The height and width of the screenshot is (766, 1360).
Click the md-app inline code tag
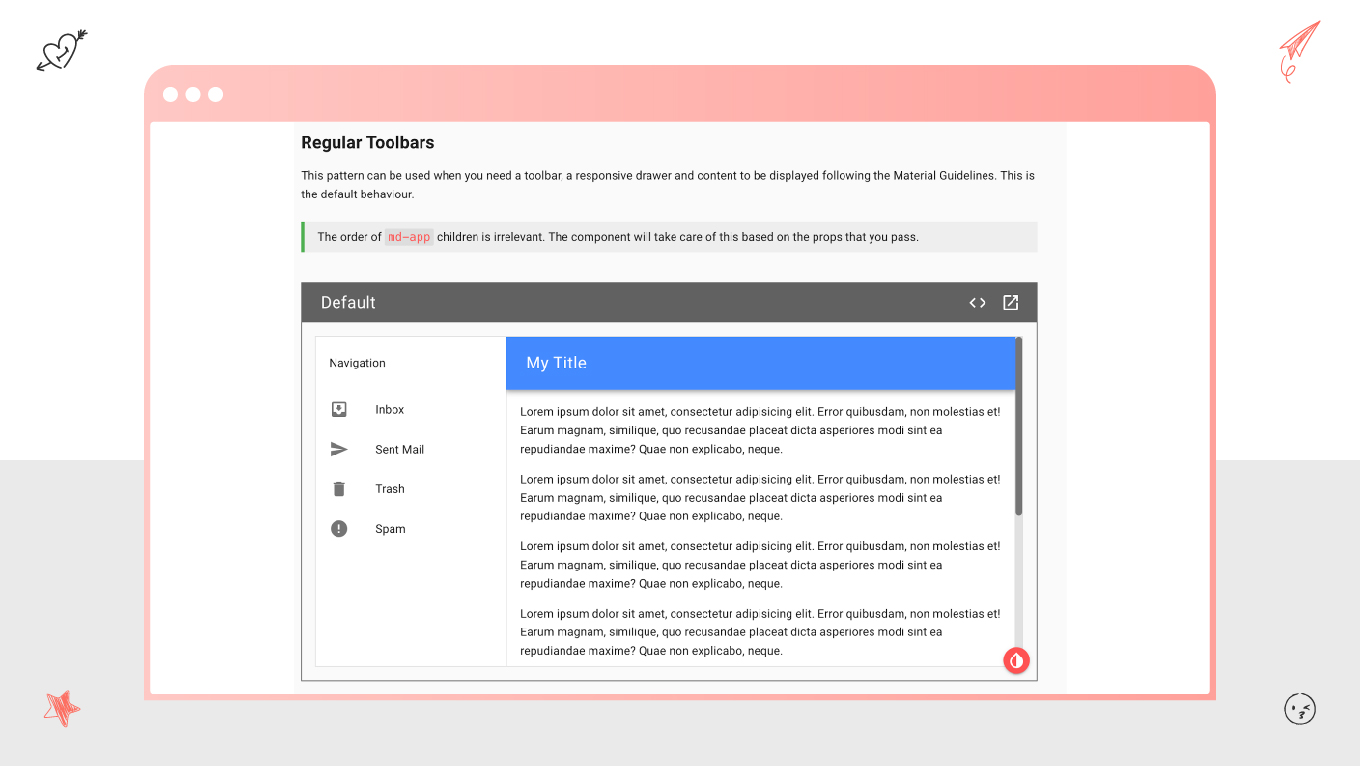point(409,237)
